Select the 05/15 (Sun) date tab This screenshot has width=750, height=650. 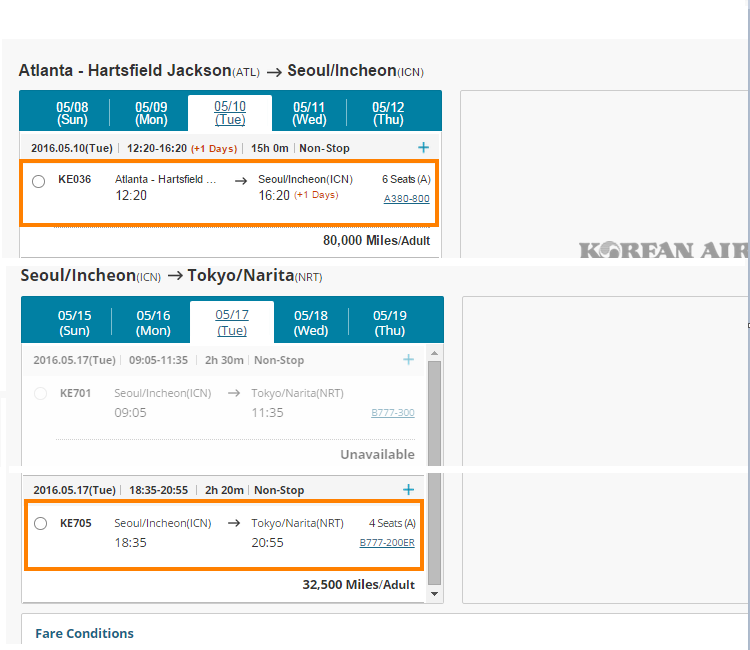[x=74, y=322]
